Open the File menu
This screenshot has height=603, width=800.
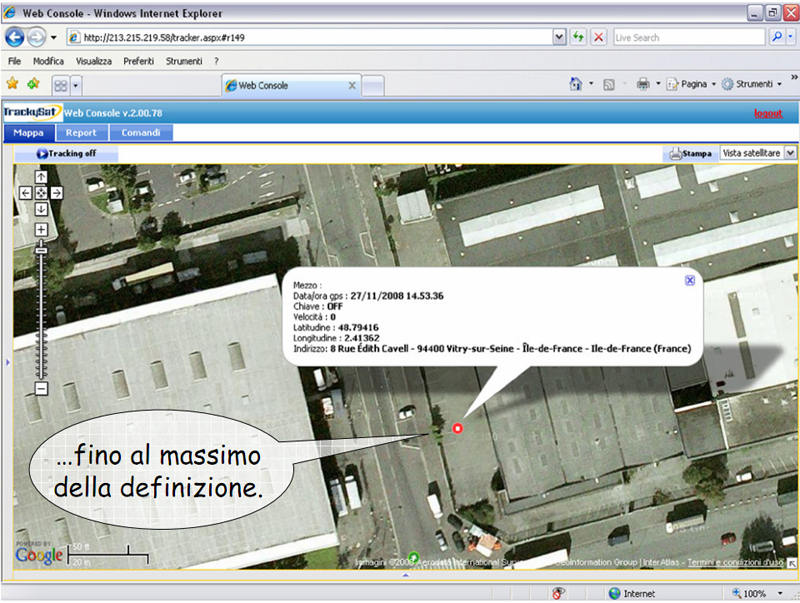coord(14,61)
